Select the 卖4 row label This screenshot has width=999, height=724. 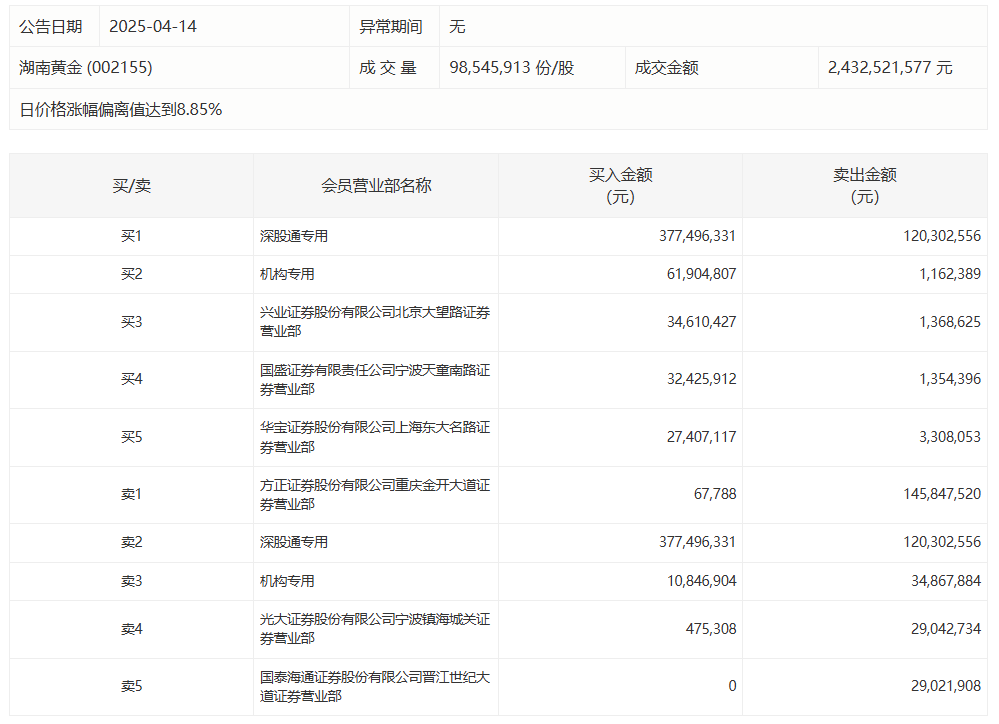(x=132, y=630)
